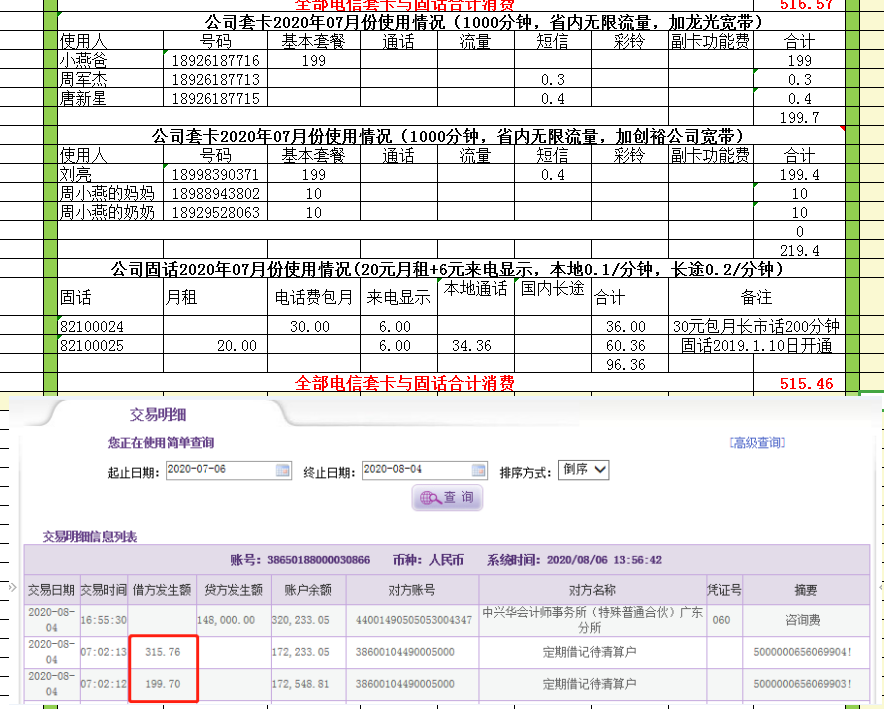This screenshot has width=884, height=709.
Task: Select the cell with number 18926187716
Action: pos(215,61)
